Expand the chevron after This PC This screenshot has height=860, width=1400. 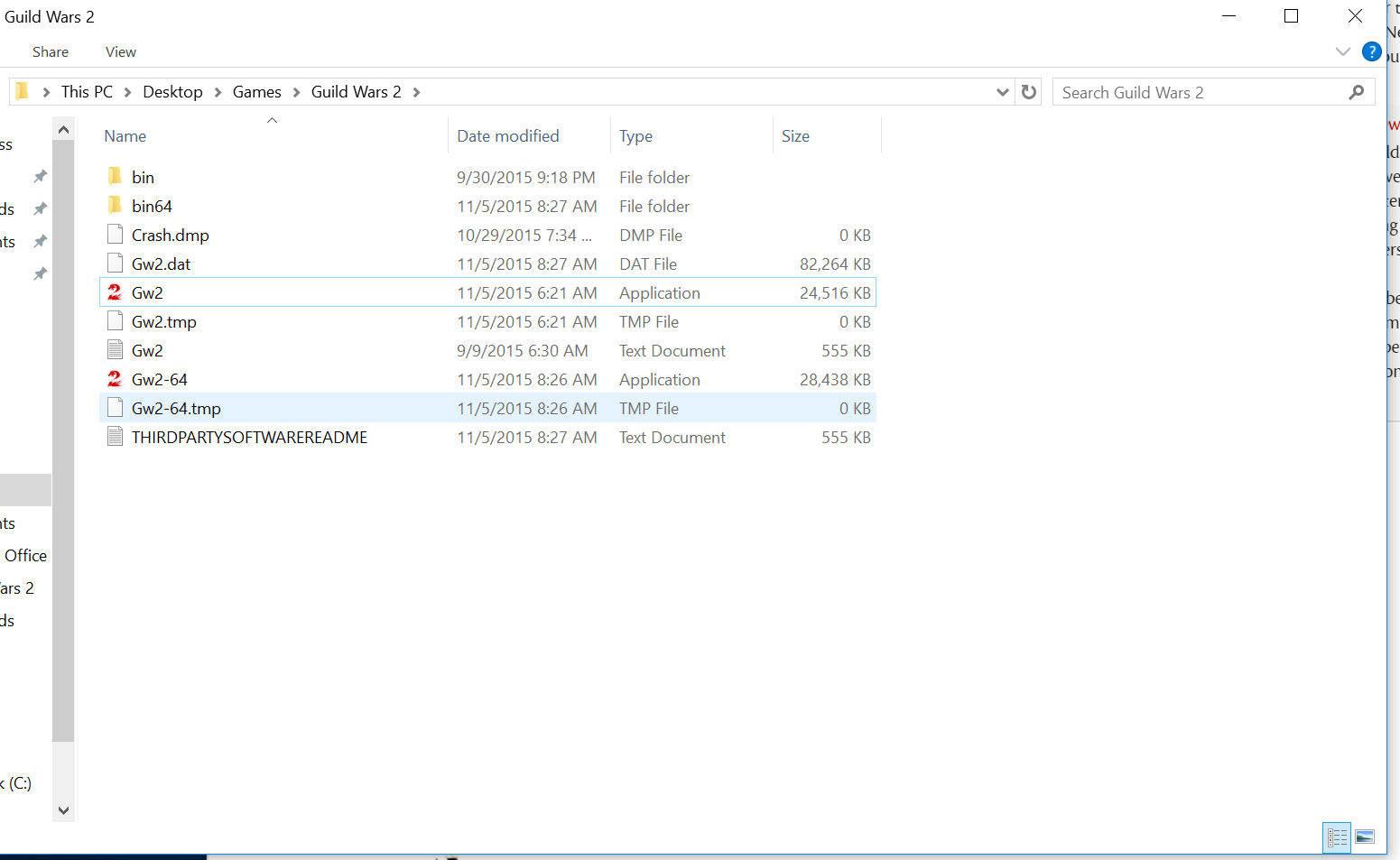(x=128, y=92)
